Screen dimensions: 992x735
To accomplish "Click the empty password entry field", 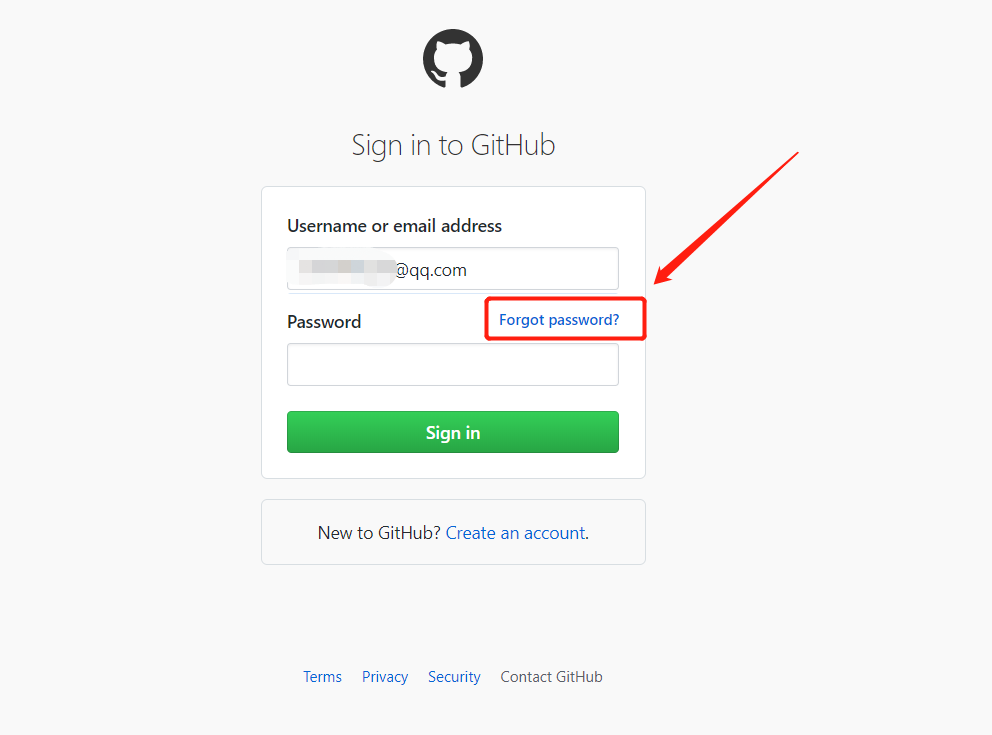I will point(452,364).
